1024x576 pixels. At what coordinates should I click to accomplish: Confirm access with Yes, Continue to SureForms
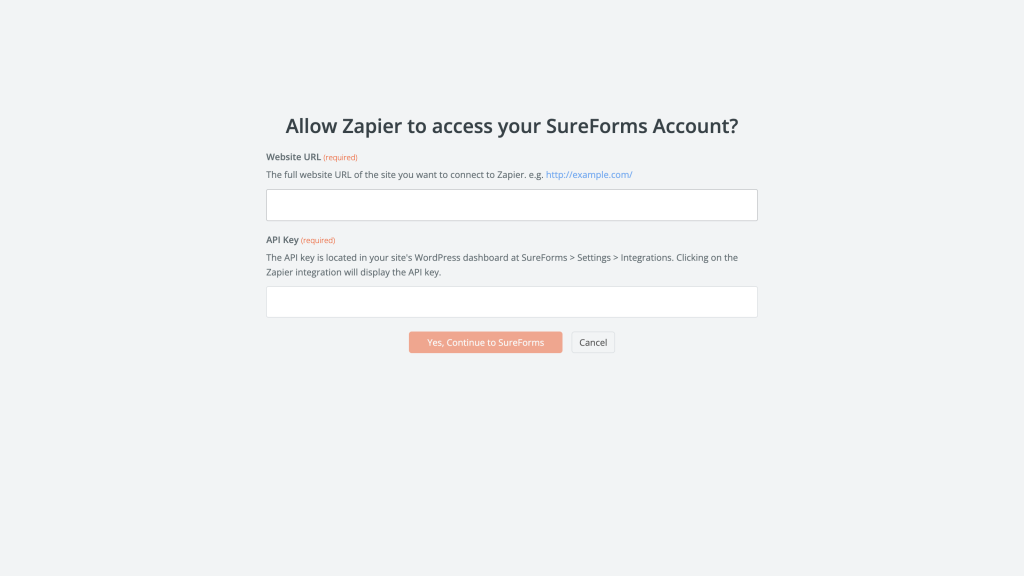pyautogui.click(x=485, y=342)
